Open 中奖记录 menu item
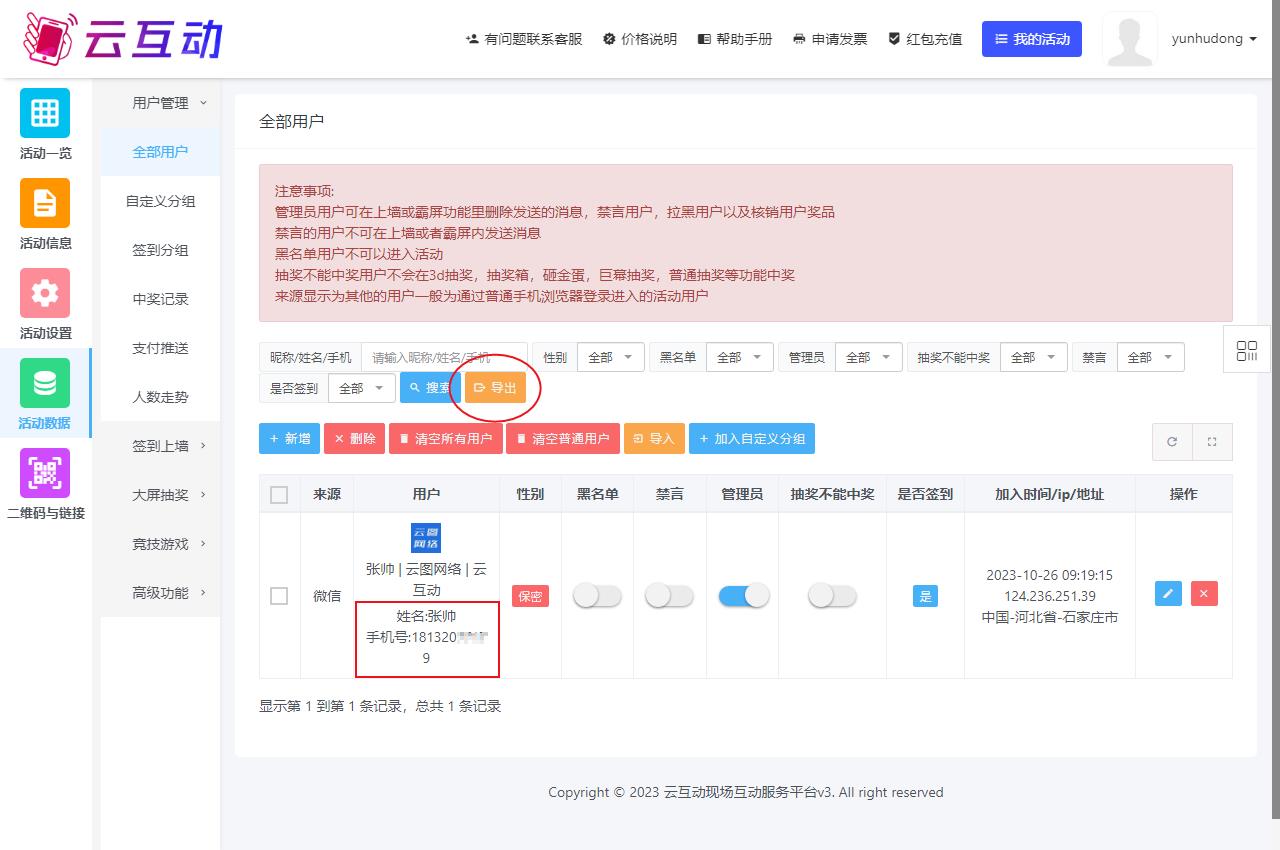Viewport: 1280px width, 850px height. click(x=160, y=299)
